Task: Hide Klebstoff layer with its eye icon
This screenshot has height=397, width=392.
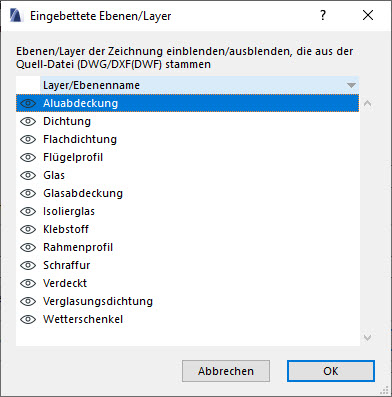Action: point(28,229)
